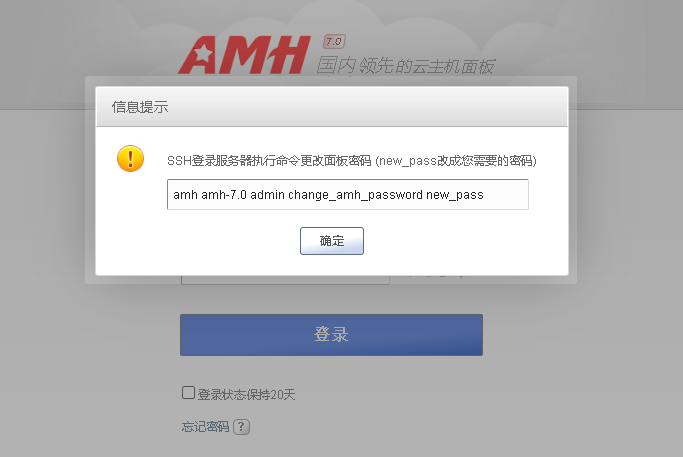Open the 忘记密码 forgot password link
Screen dimensions: 683x457
[x=205, y=427]
